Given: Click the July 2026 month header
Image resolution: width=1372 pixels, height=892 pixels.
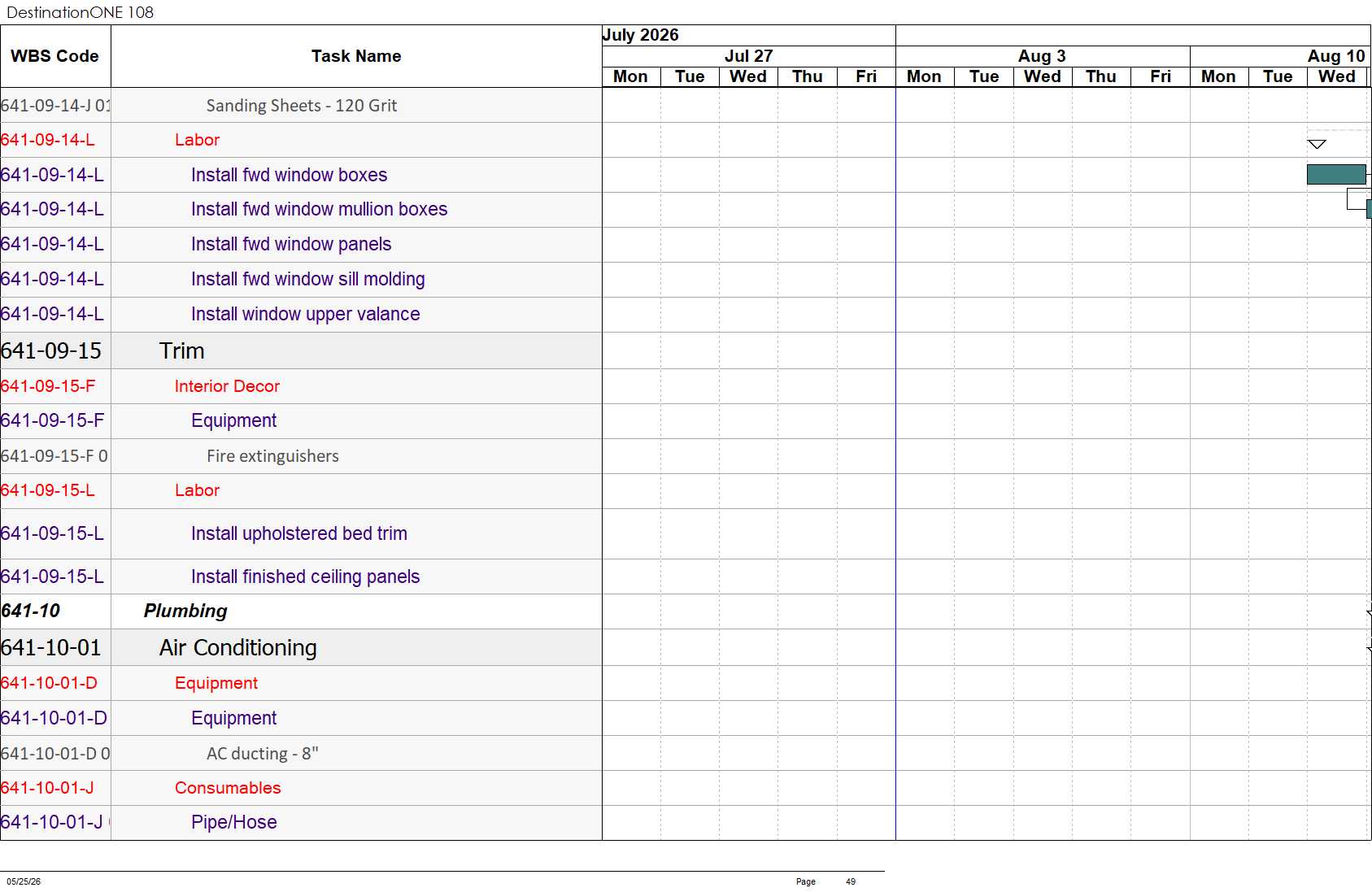Looking at the screenshot, I should [x=640, y=35].
